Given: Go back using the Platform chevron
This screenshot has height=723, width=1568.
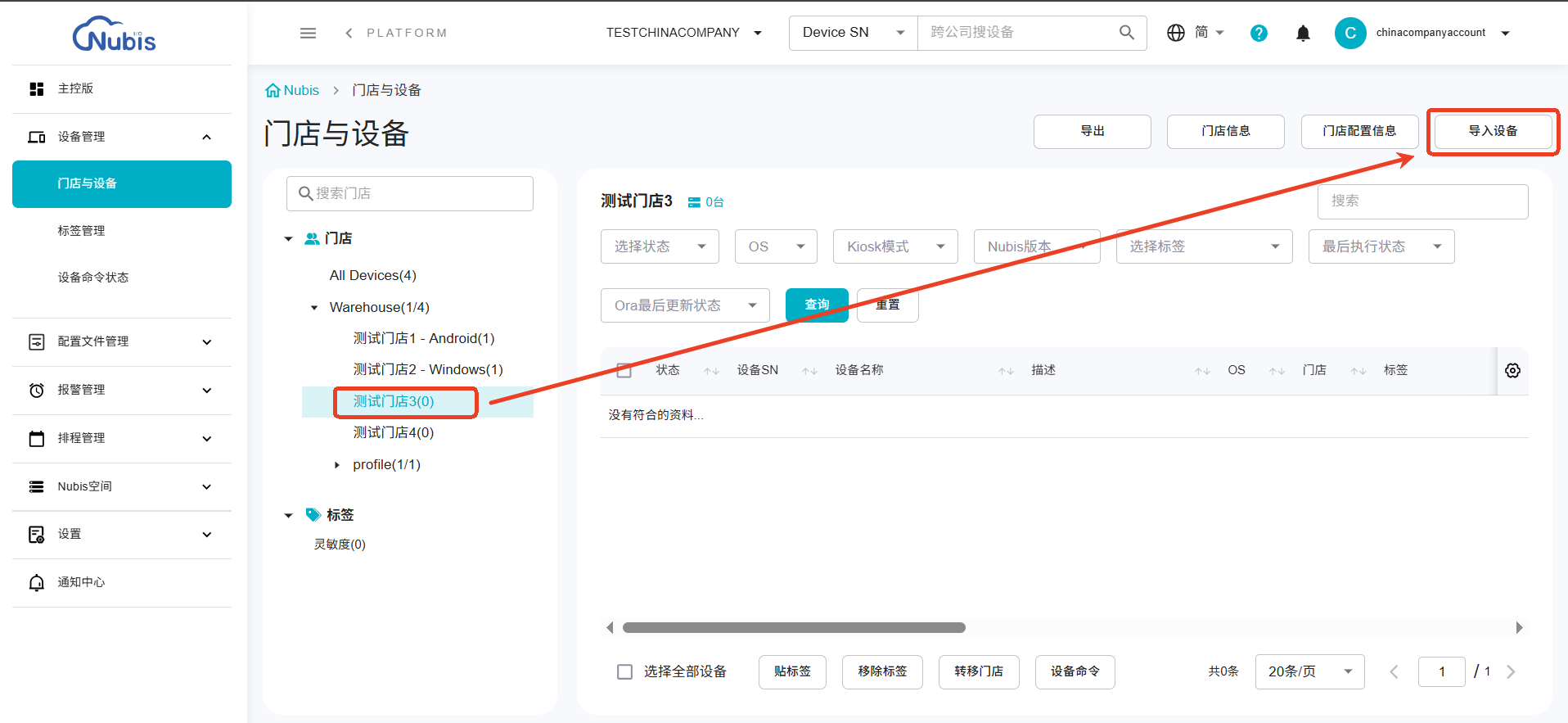Looking at the screenshot, I should click(x=349, y=33).
